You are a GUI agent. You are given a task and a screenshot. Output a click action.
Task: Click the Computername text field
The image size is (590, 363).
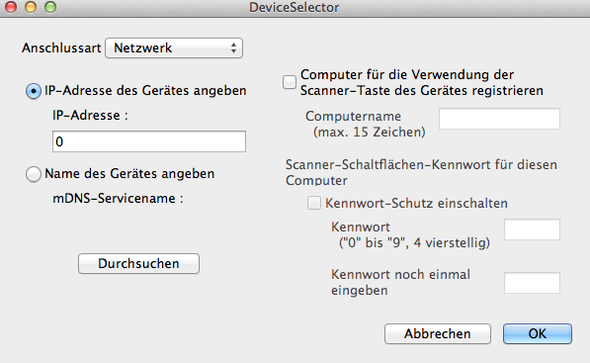coord(499,118)
